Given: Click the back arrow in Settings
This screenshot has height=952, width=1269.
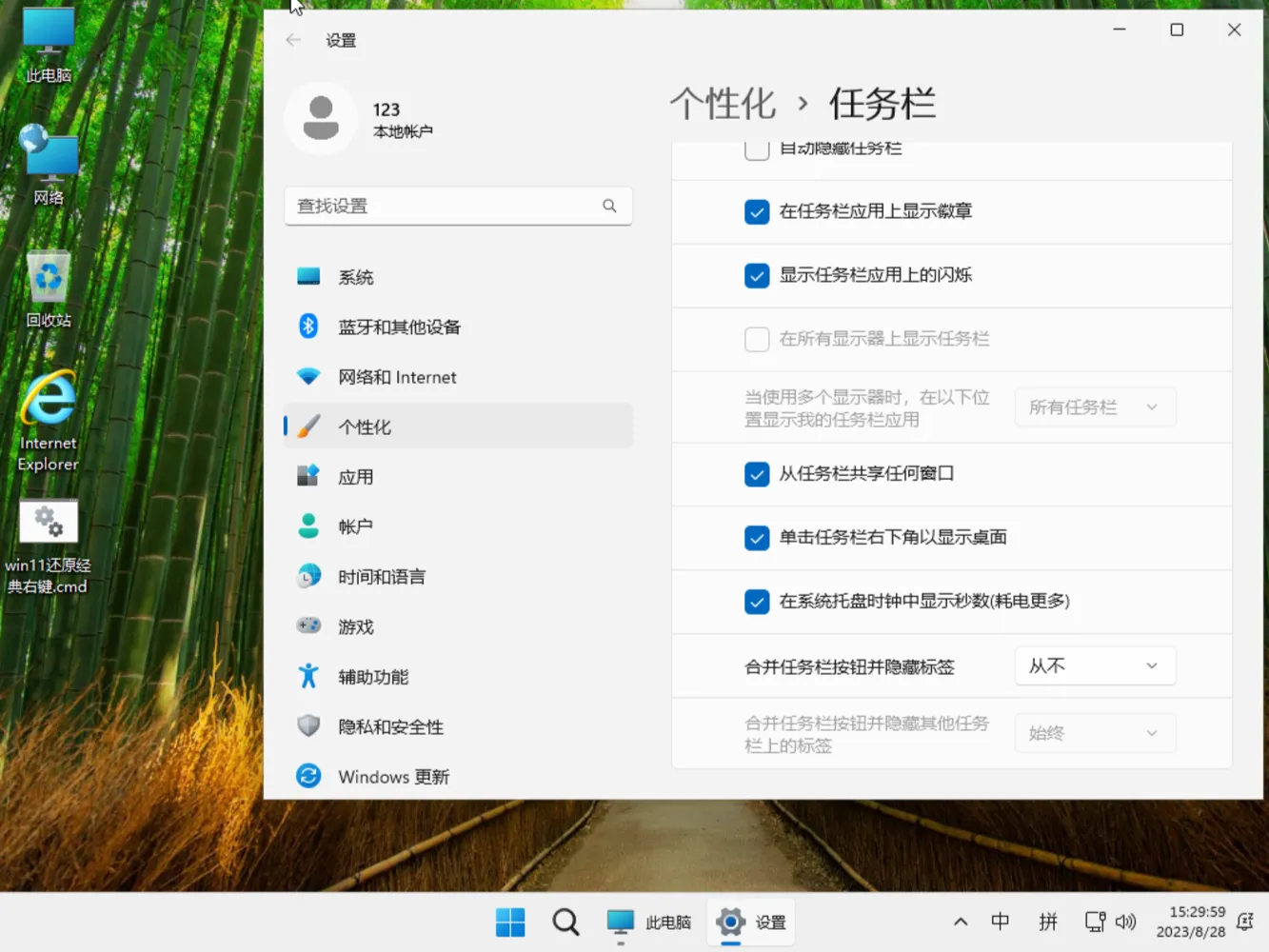Looking at the screenshot, I should (293, 40).
